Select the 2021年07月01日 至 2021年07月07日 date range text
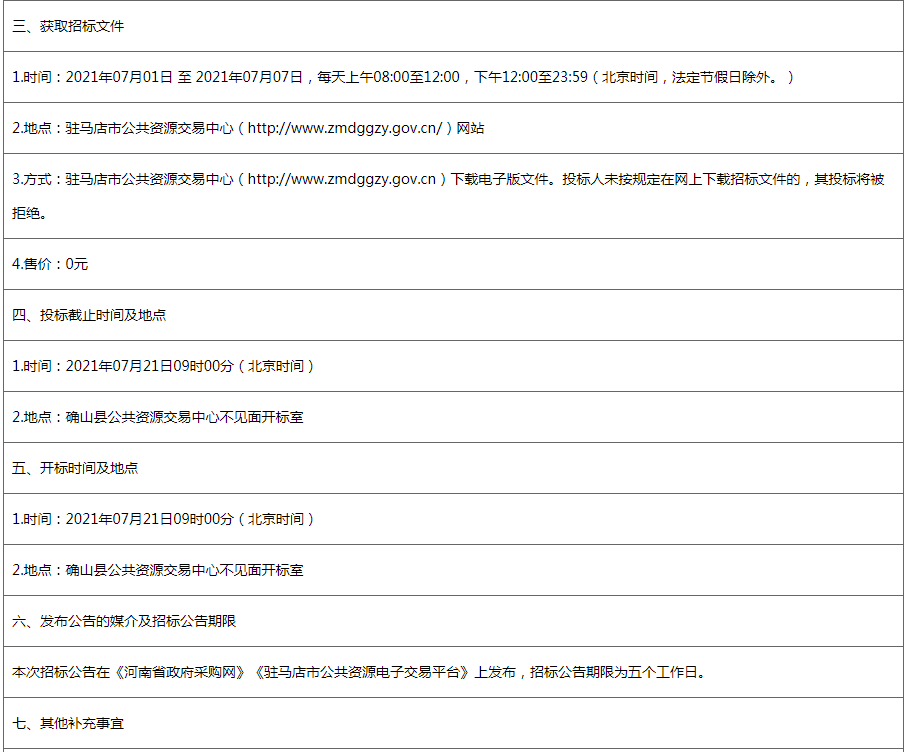Screen dimensions: 907x752 click(185, 77)
